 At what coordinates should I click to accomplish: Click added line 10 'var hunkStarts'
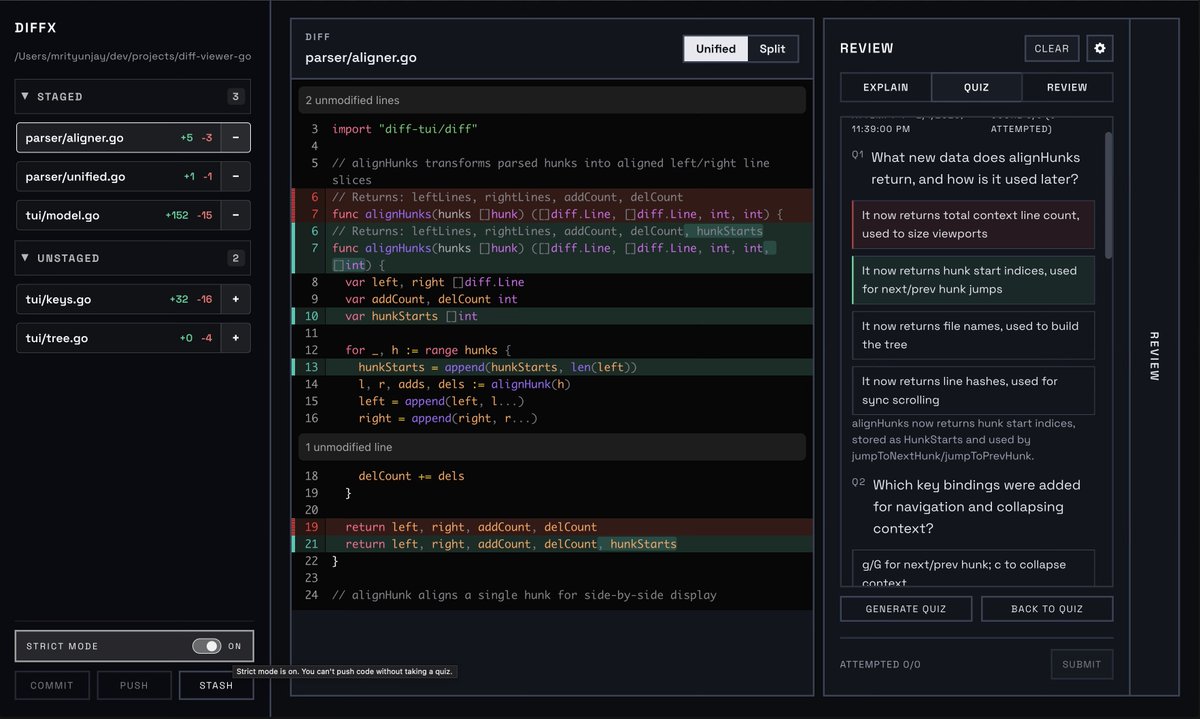[x=552, y=316]
